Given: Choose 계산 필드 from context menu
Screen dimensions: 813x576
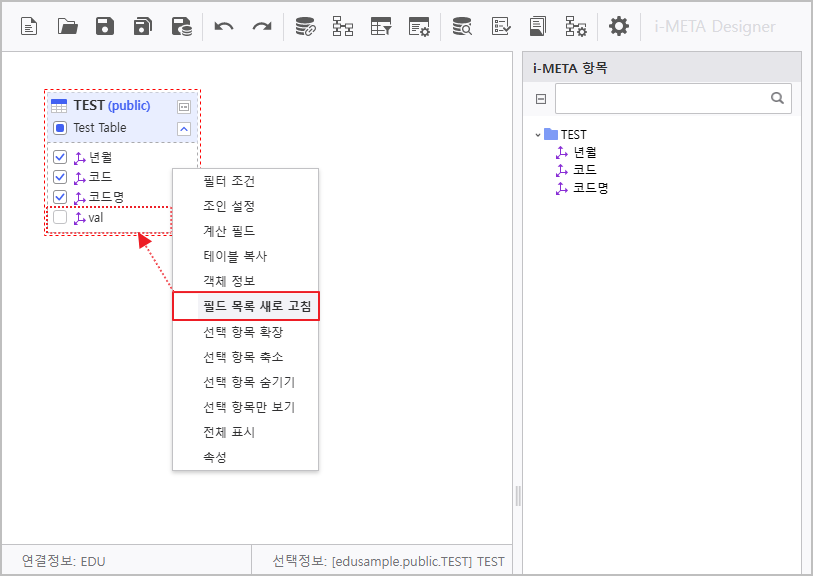Looking at the screenshot, I should [245, 231].
